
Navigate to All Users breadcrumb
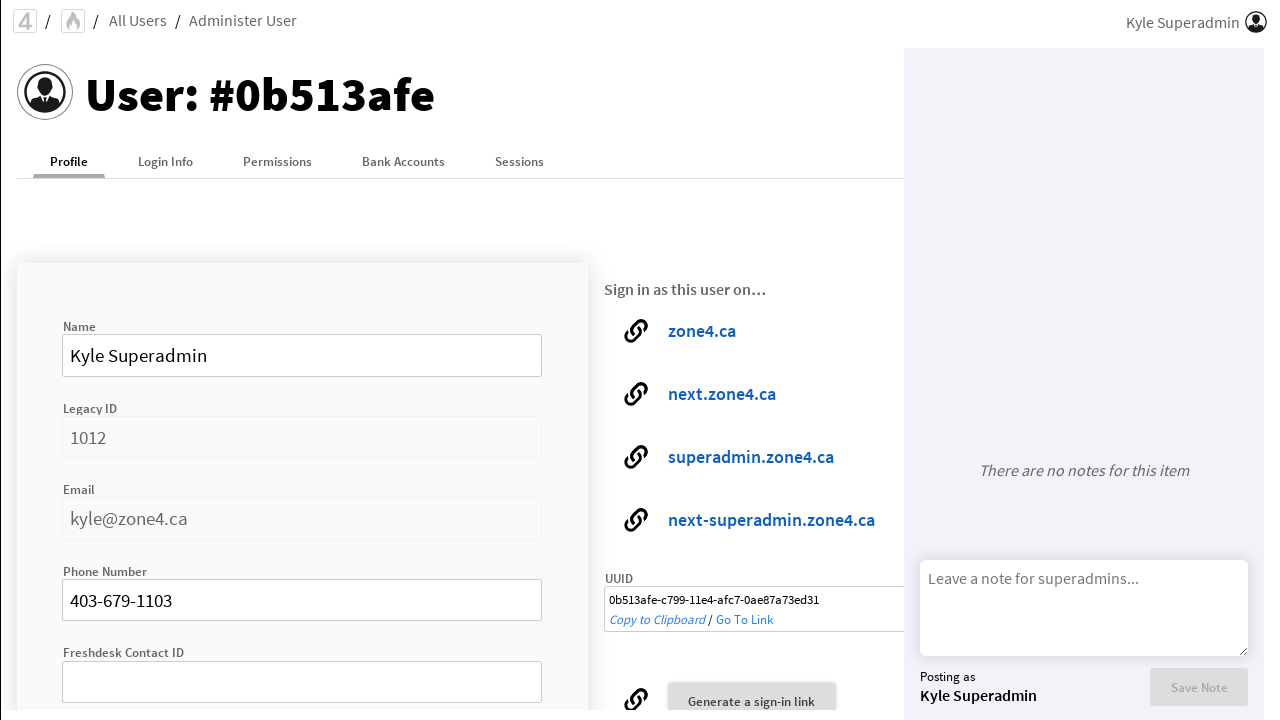coord(138,21)
